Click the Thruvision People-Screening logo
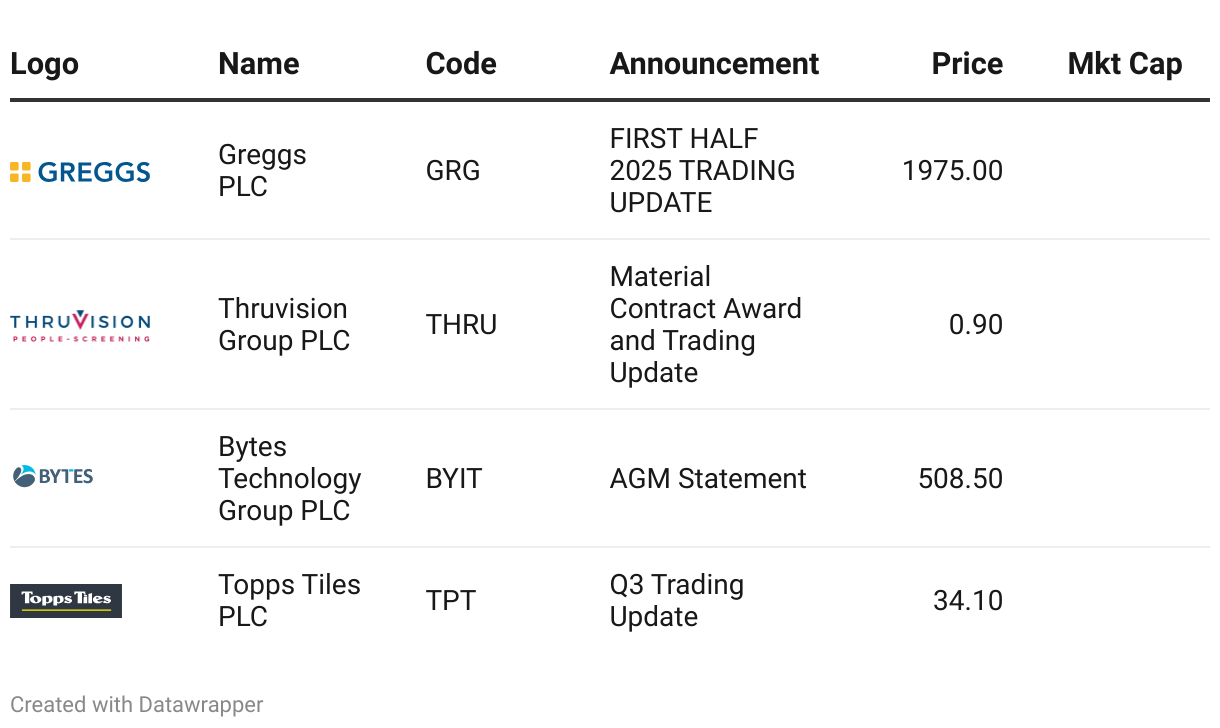Screen dimensions: 1220x728 80,326
